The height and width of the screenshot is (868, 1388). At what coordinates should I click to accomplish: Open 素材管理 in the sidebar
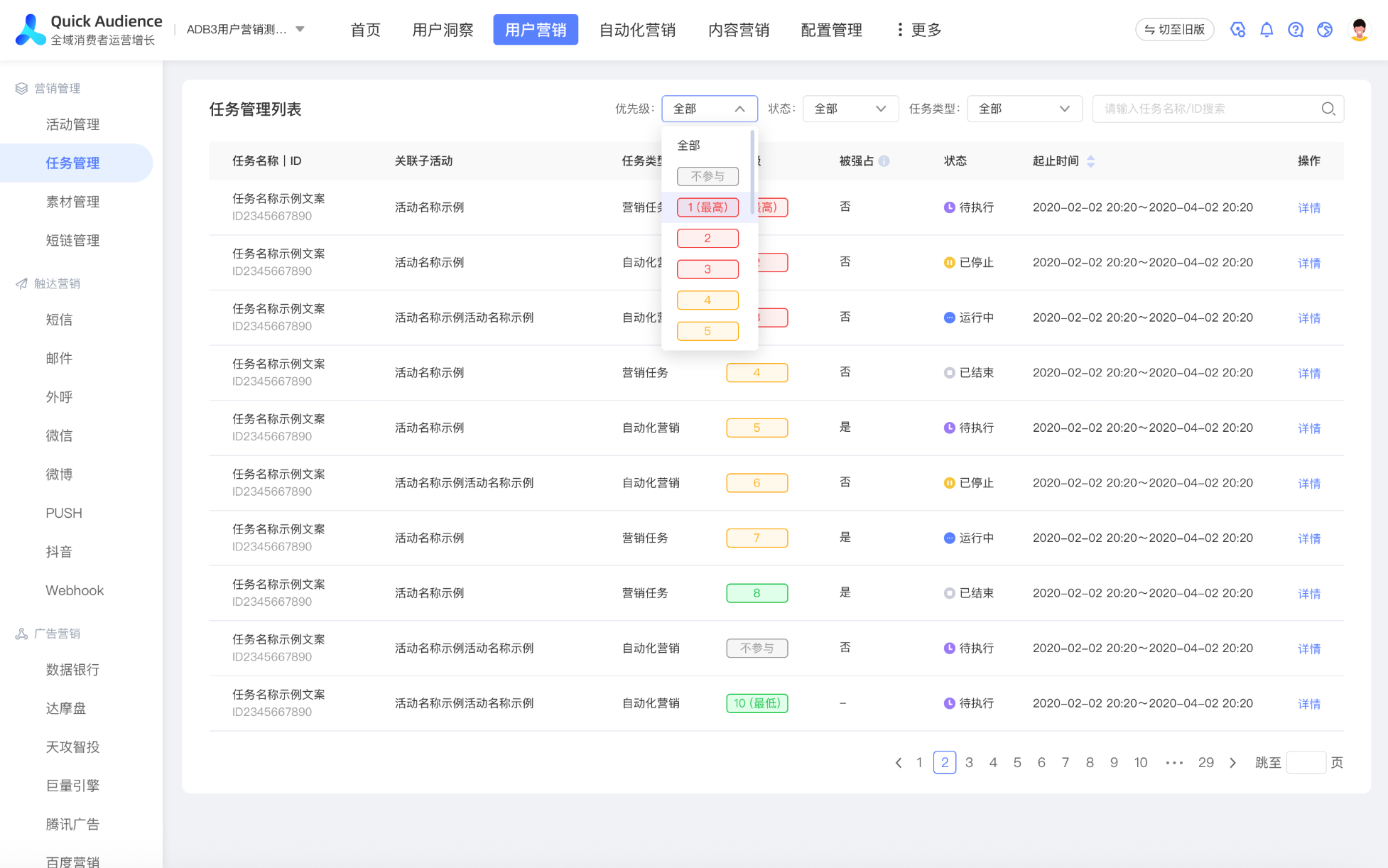[72, 202]
